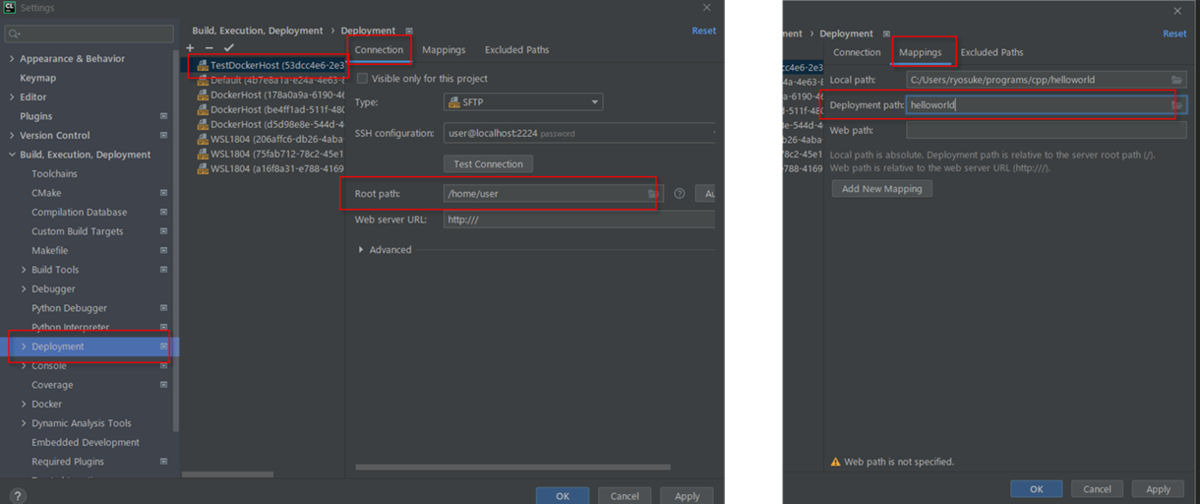Add a new deployment server with plus icon
This screenshot has height=504, width=1200.
[x=191, y=48]
